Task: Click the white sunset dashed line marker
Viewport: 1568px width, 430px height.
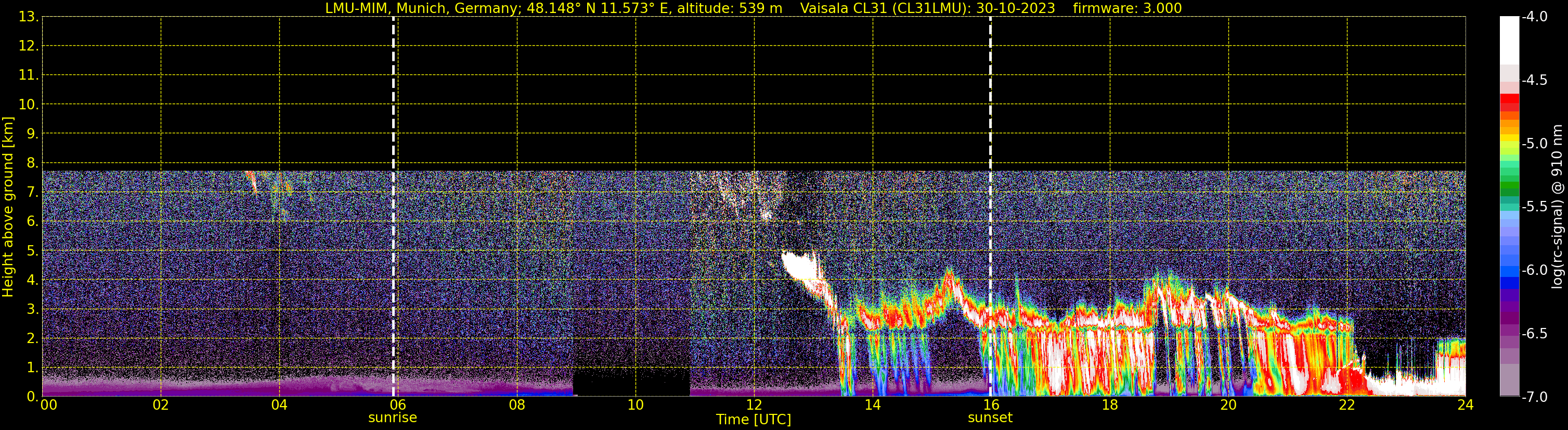Action: pos(990,207)
